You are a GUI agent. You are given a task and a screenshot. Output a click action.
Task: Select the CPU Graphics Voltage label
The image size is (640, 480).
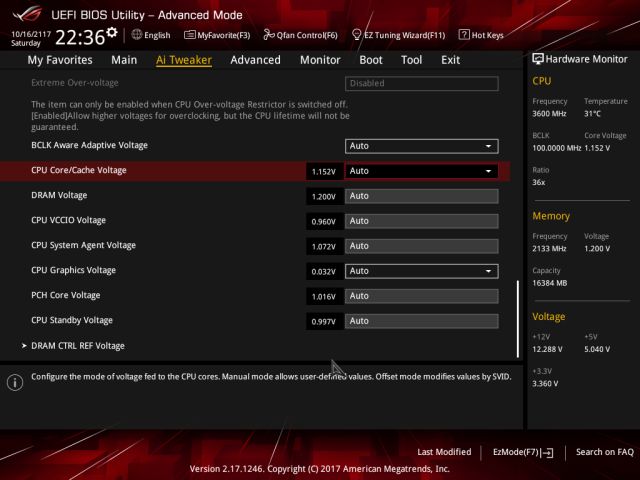tap(73, 270)
